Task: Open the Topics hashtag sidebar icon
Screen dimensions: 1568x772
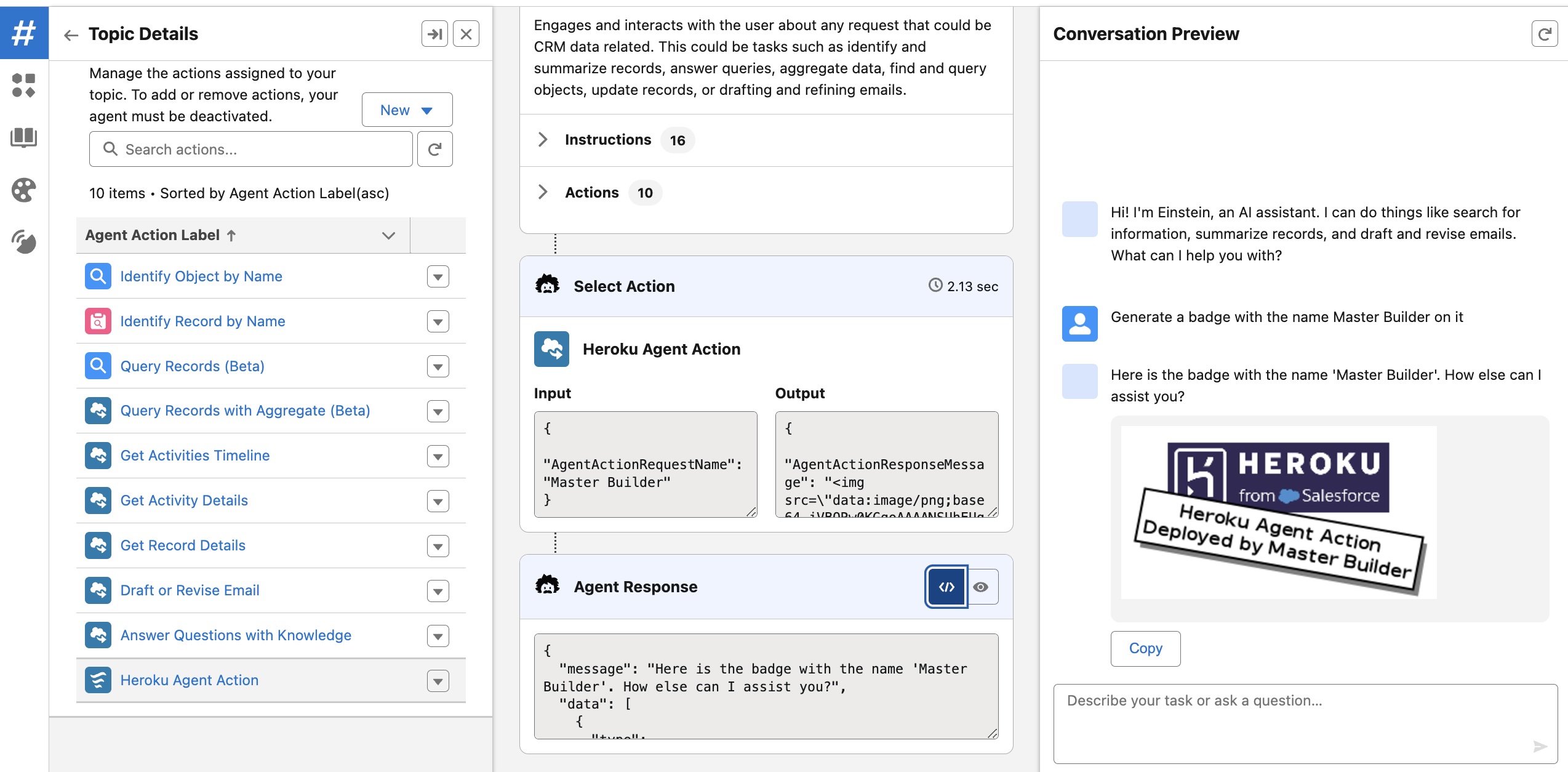Action: click(24, 33)
